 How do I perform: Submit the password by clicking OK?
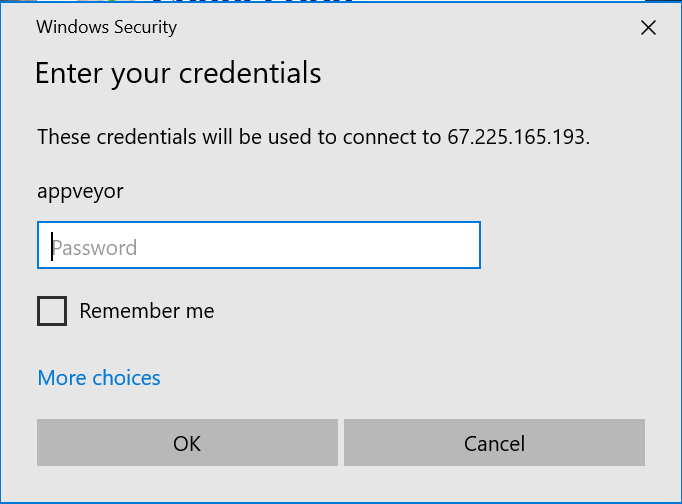point(187,443)
